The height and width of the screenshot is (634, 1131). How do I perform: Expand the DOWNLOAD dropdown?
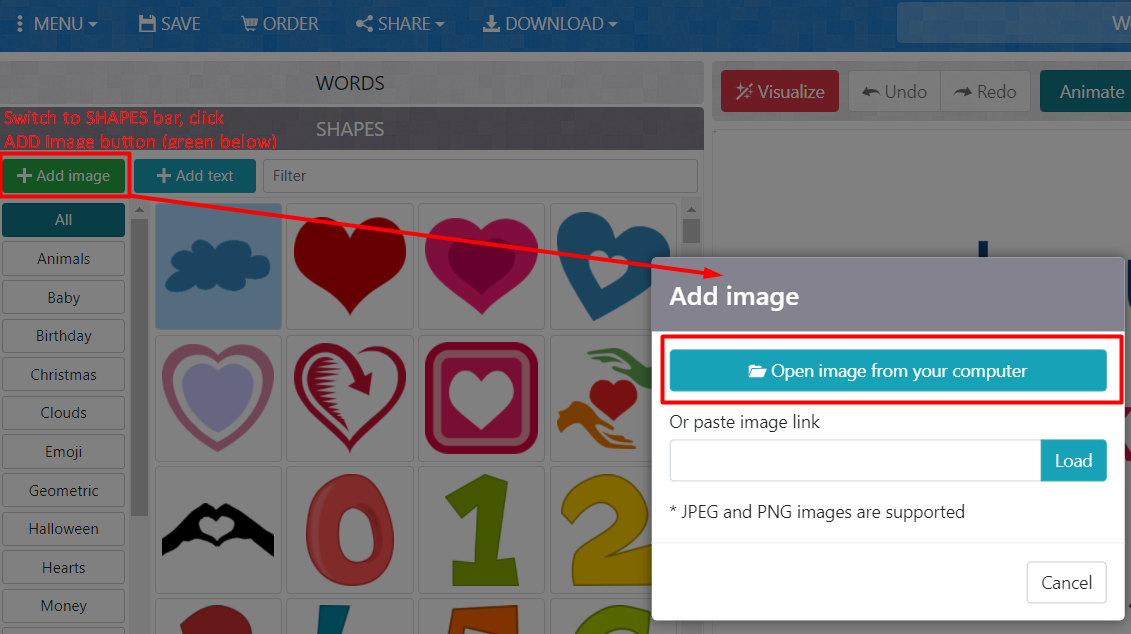[550, 24]
